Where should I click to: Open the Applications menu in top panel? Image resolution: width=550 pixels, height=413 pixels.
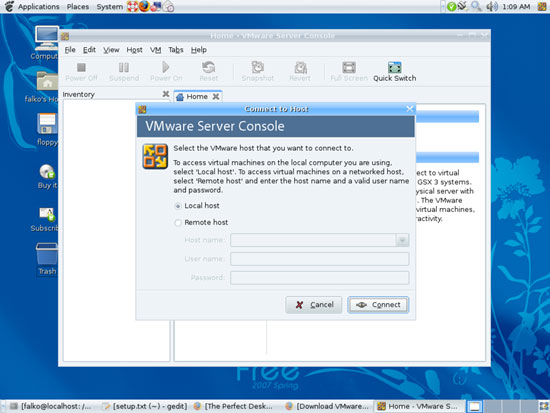(x=39, y=6)
